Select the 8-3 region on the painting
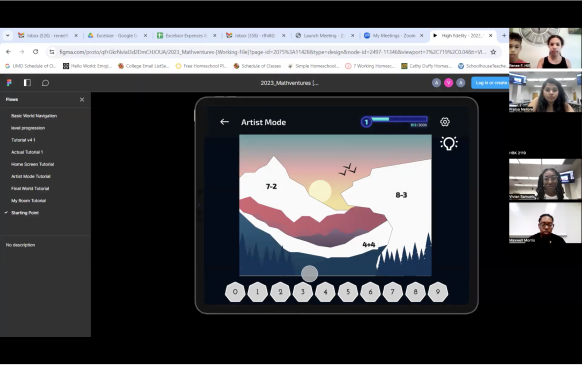 coord(401,195)
